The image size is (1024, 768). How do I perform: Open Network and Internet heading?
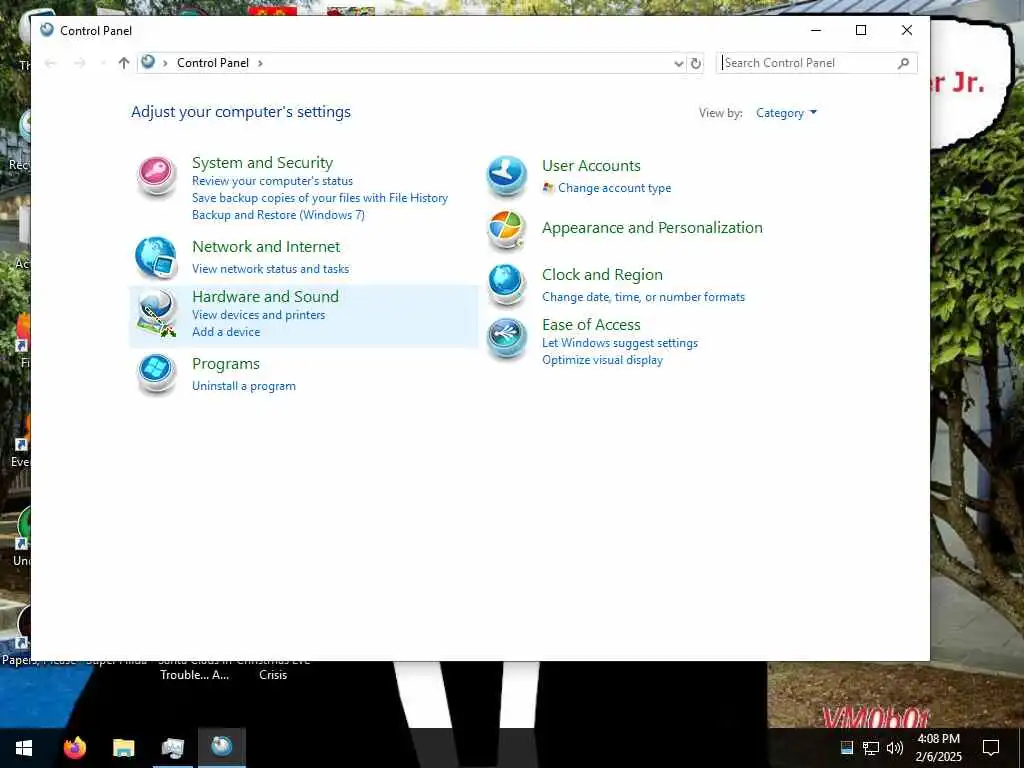(266, 247)
